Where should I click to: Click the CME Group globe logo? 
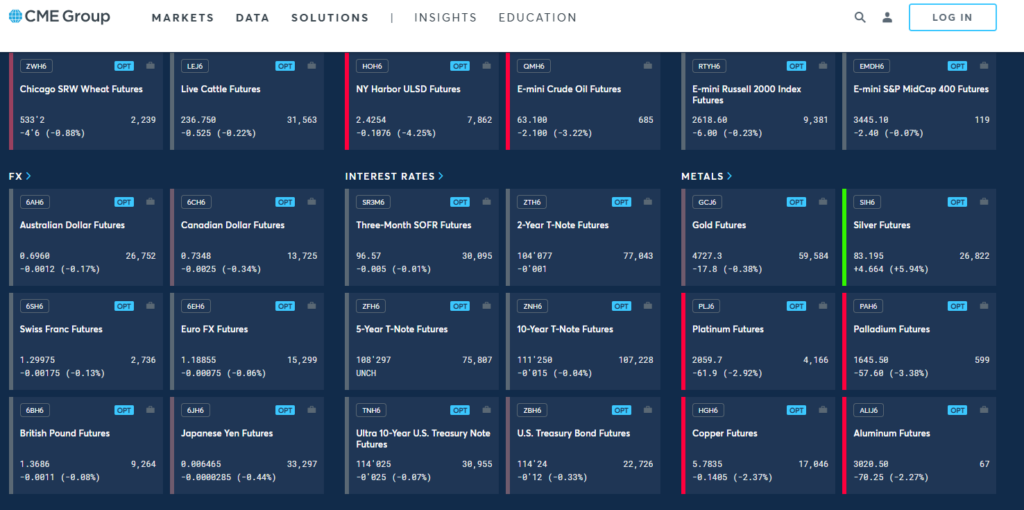tap(16, 17)
